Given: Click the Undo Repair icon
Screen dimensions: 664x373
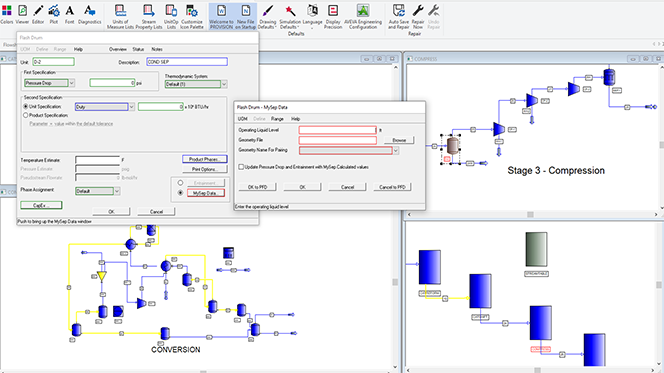Looking at the screenshot, I should pyautogui.click(x=434, y=17).
